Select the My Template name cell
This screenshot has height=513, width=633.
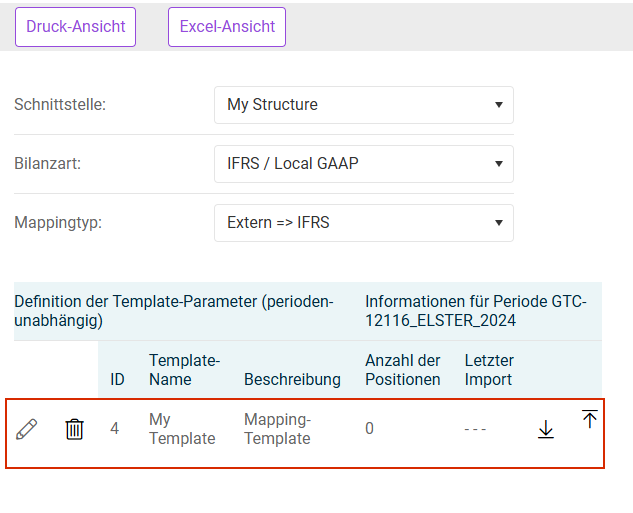click(x=182, y=429)
